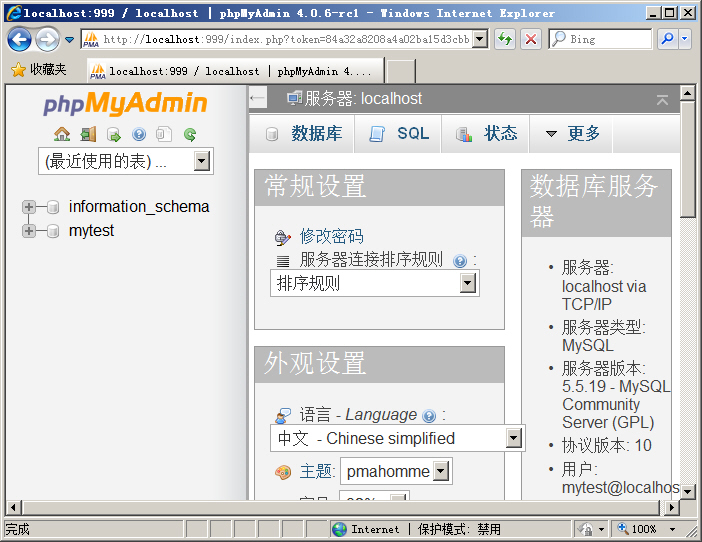Expand information_schema tree node
This screenshot has width=702, height=542.
pyautogui.click(x=29, y=207)
